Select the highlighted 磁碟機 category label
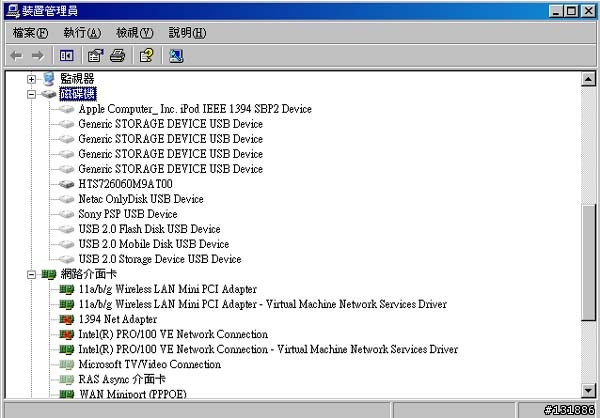The width and height of the screenshot is (600, 418). [78, 94]
